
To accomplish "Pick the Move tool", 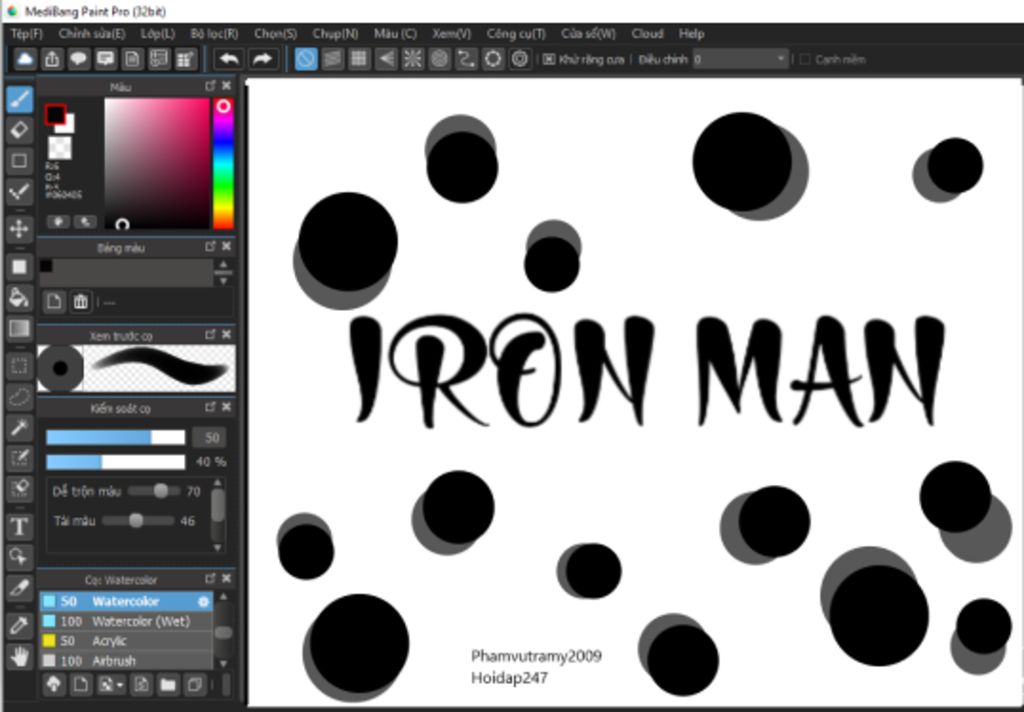I will pos(20,229).
